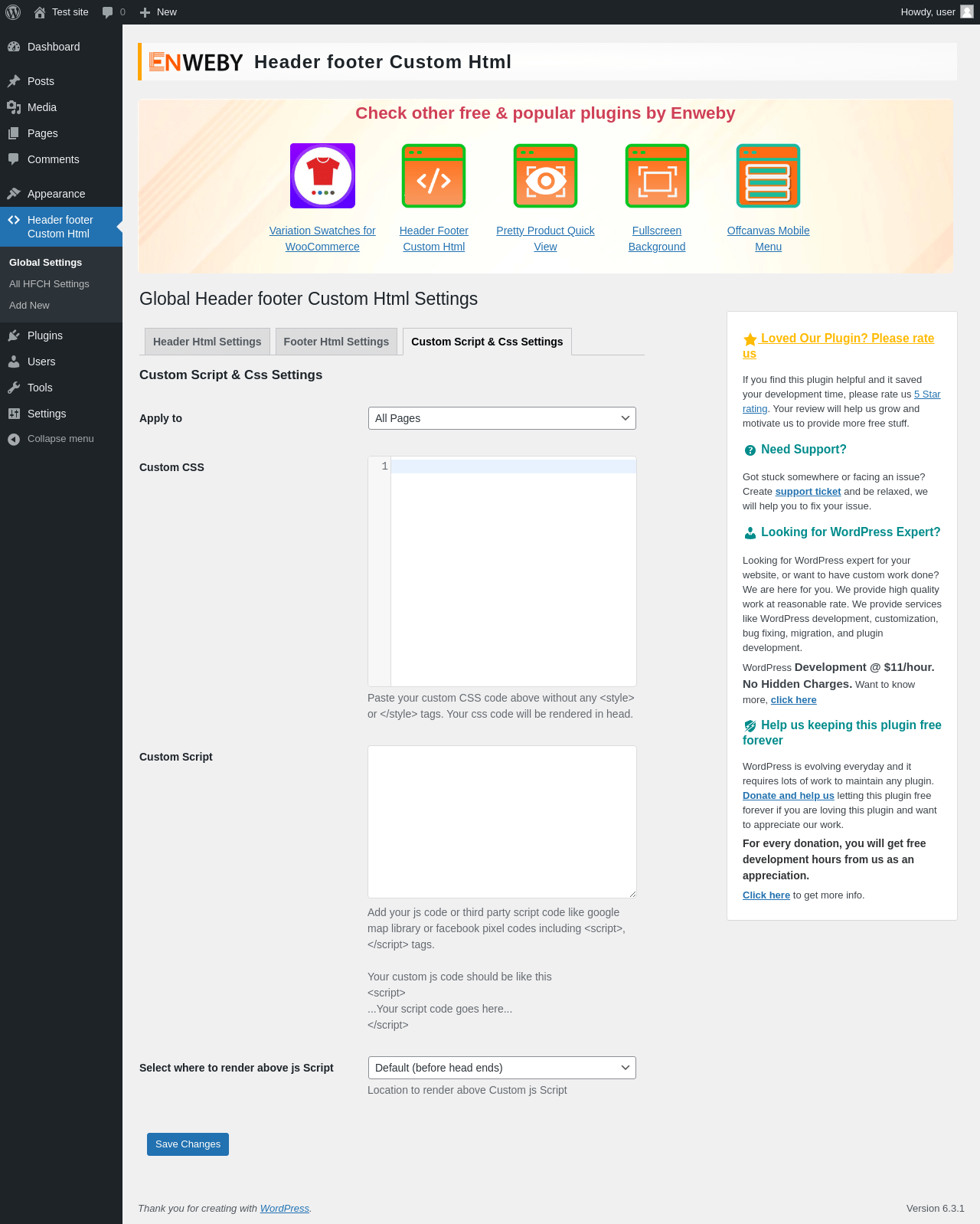980x1224 pixels.
Task: Click Version 6.3.1 text
Action: tap(936, 1209)
